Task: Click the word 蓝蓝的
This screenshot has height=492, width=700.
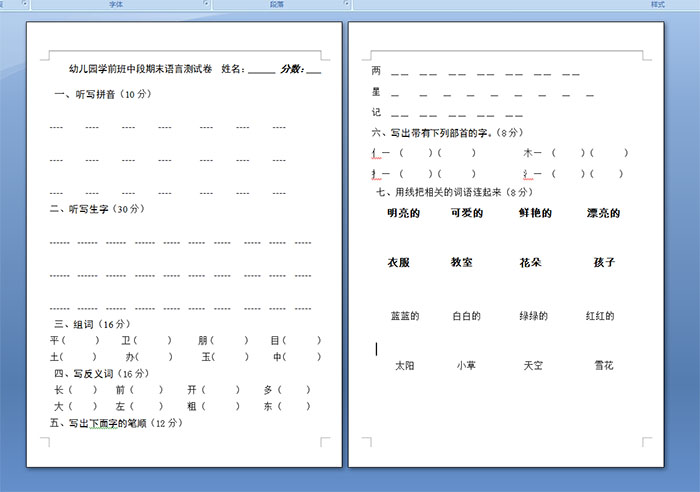Action: [x=405, y=316]
